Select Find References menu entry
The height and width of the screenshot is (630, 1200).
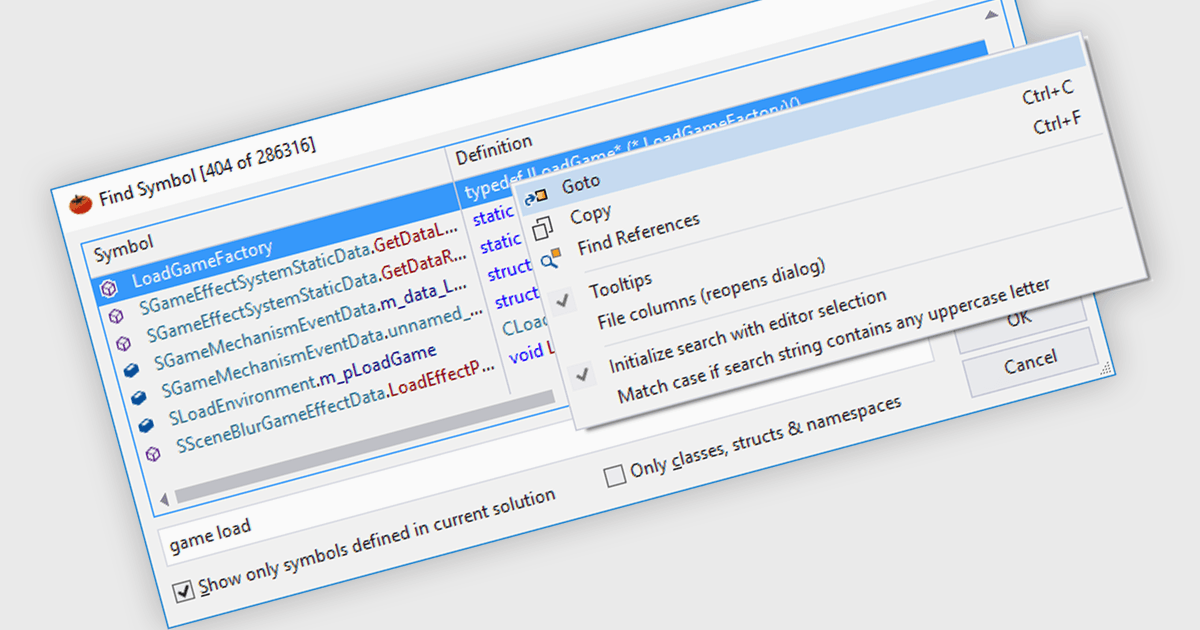638,232
